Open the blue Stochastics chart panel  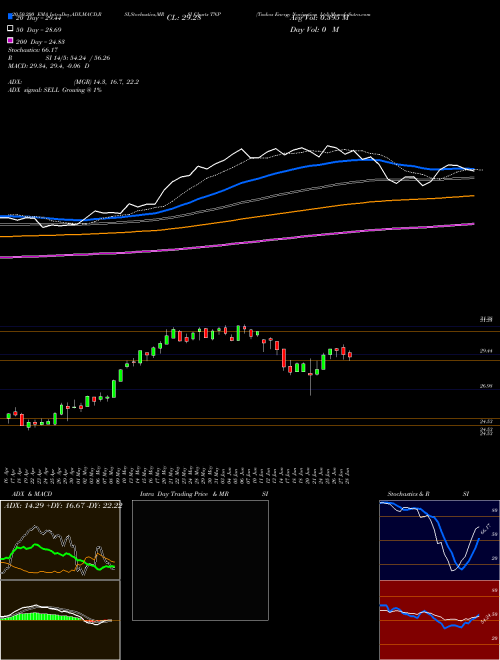[x=439, y=540]
